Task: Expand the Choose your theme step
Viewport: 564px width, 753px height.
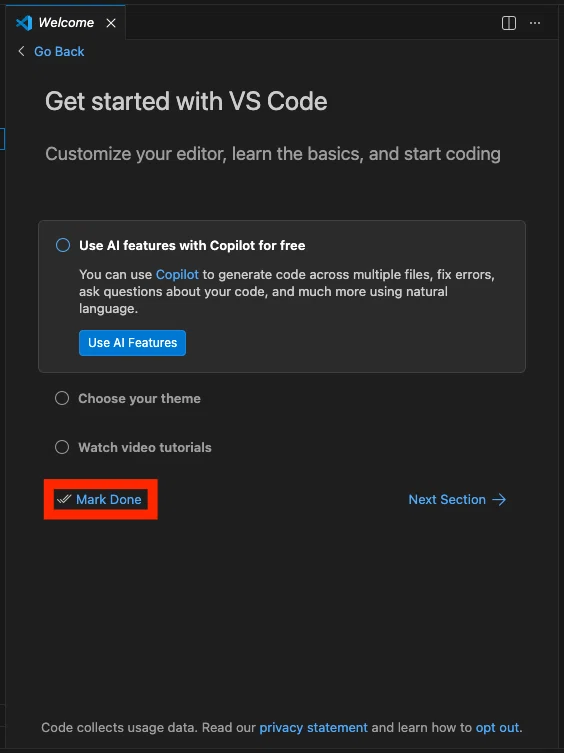Action: click(139, 399)
